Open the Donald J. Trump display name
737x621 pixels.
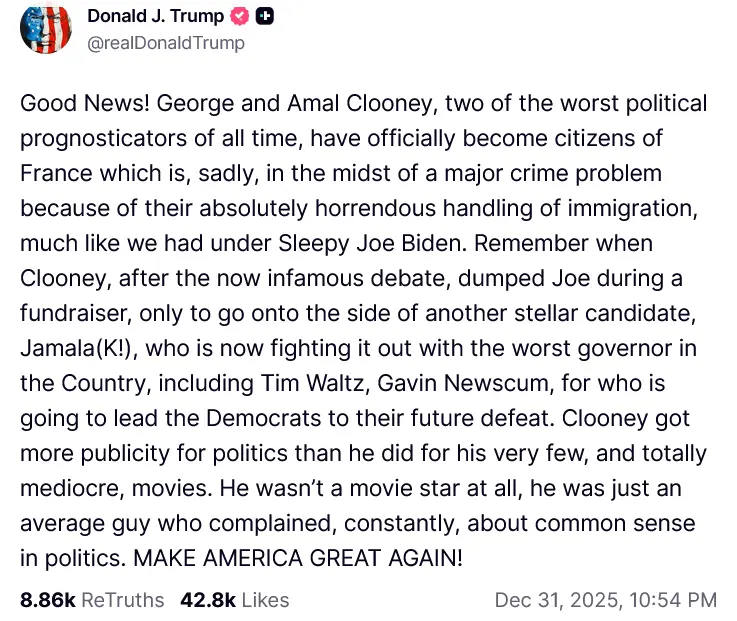click(x=157, y=16)
